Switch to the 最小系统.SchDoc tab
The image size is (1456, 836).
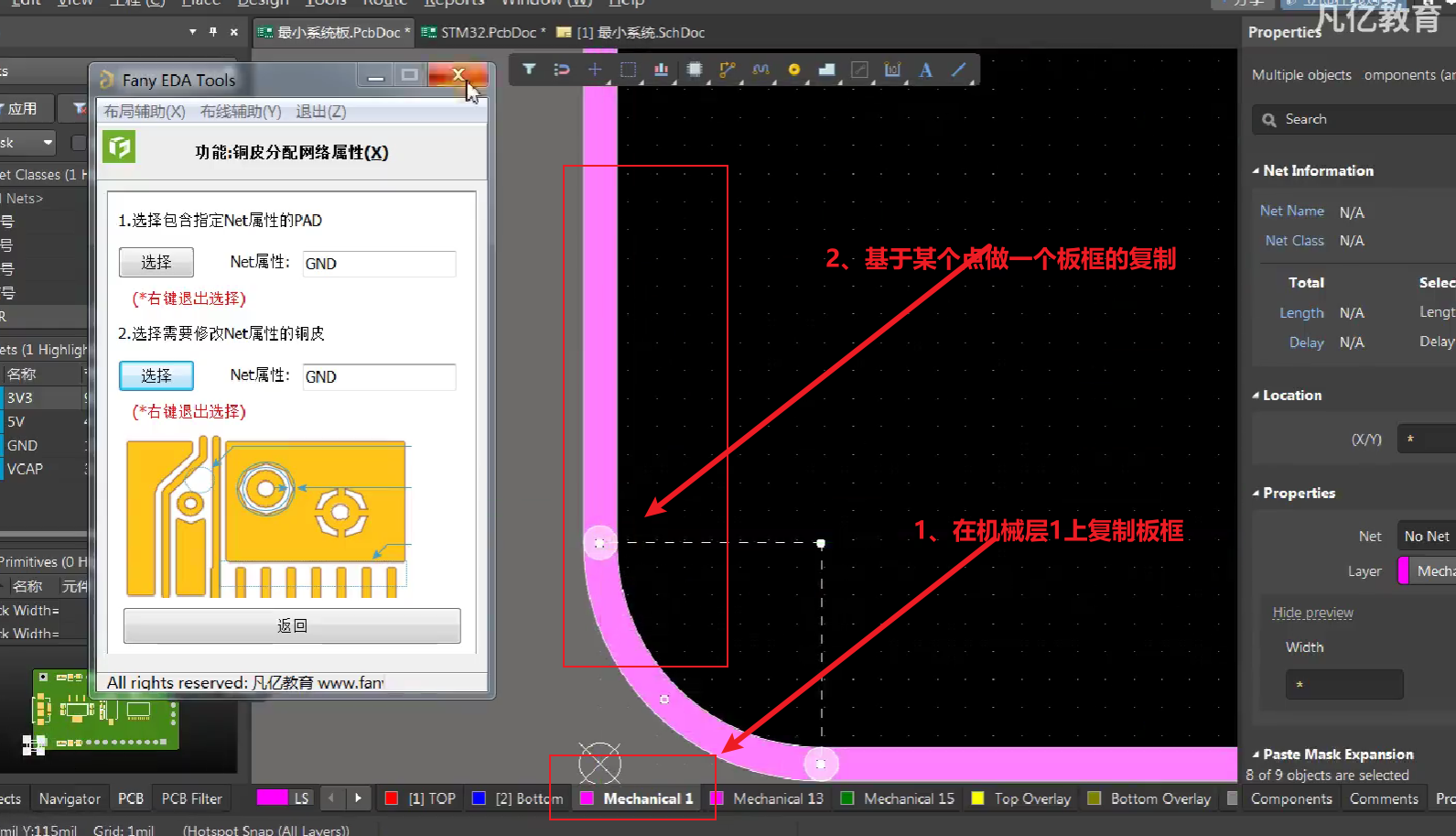pos(631,33)
